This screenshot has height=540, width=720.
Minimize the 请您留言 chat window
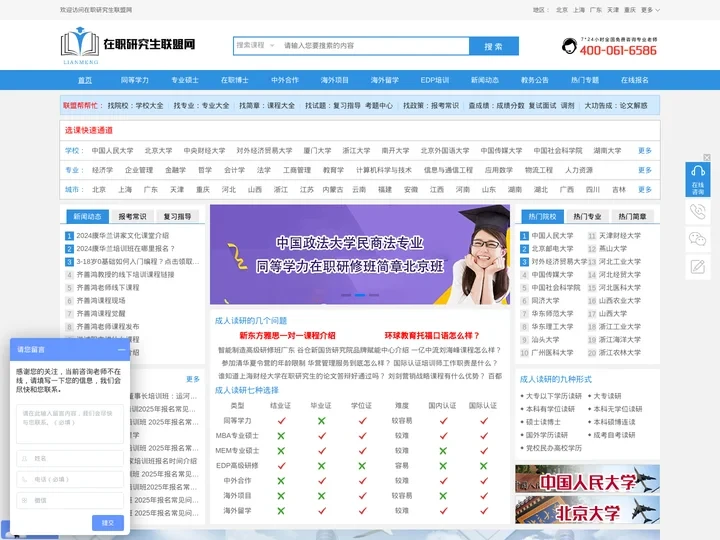[x=121, y=349]
